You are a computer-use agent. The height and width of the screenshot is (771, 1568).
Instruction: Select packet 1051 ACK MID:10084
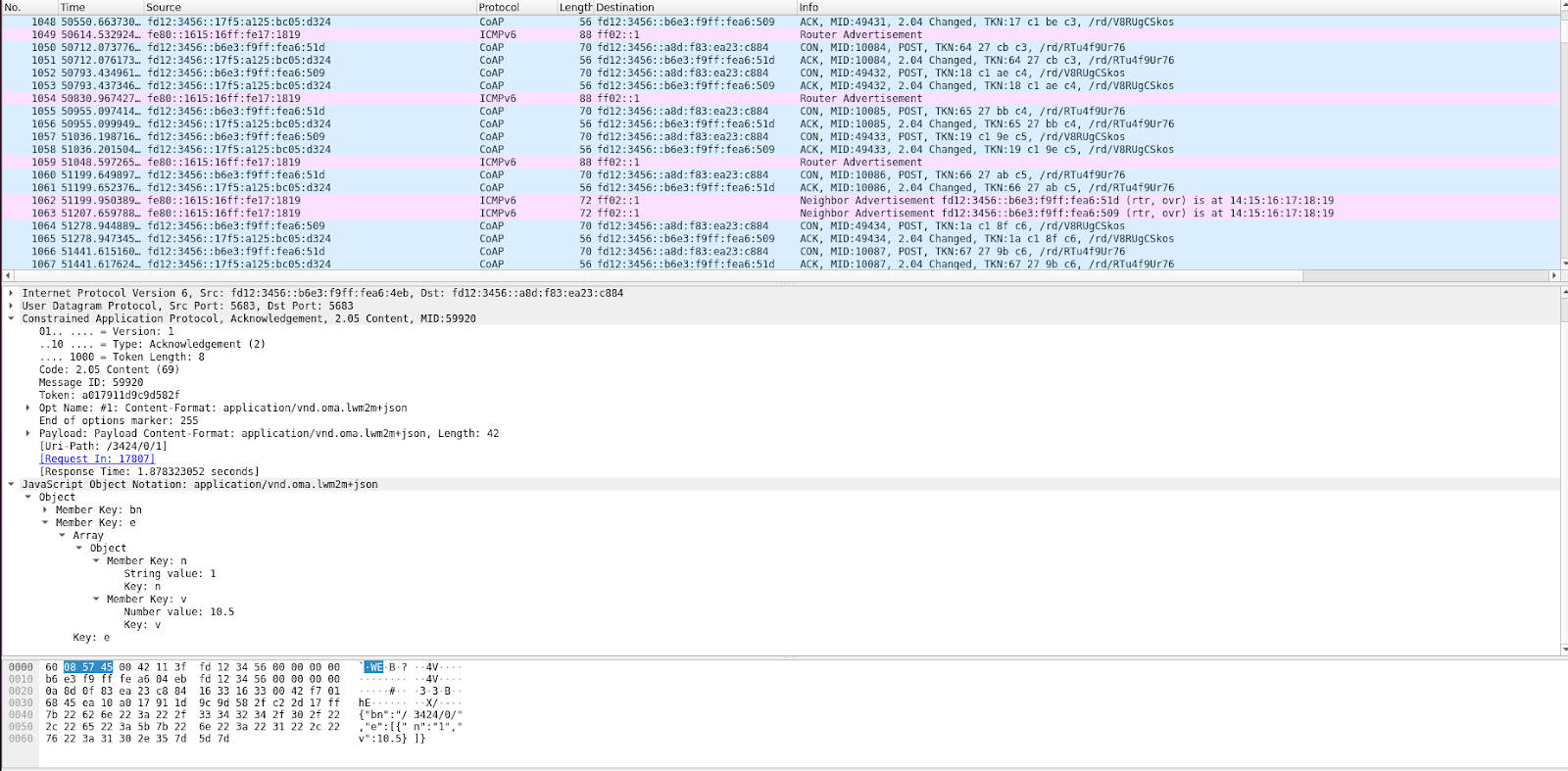pyautogui.click(x=780, y=60)
